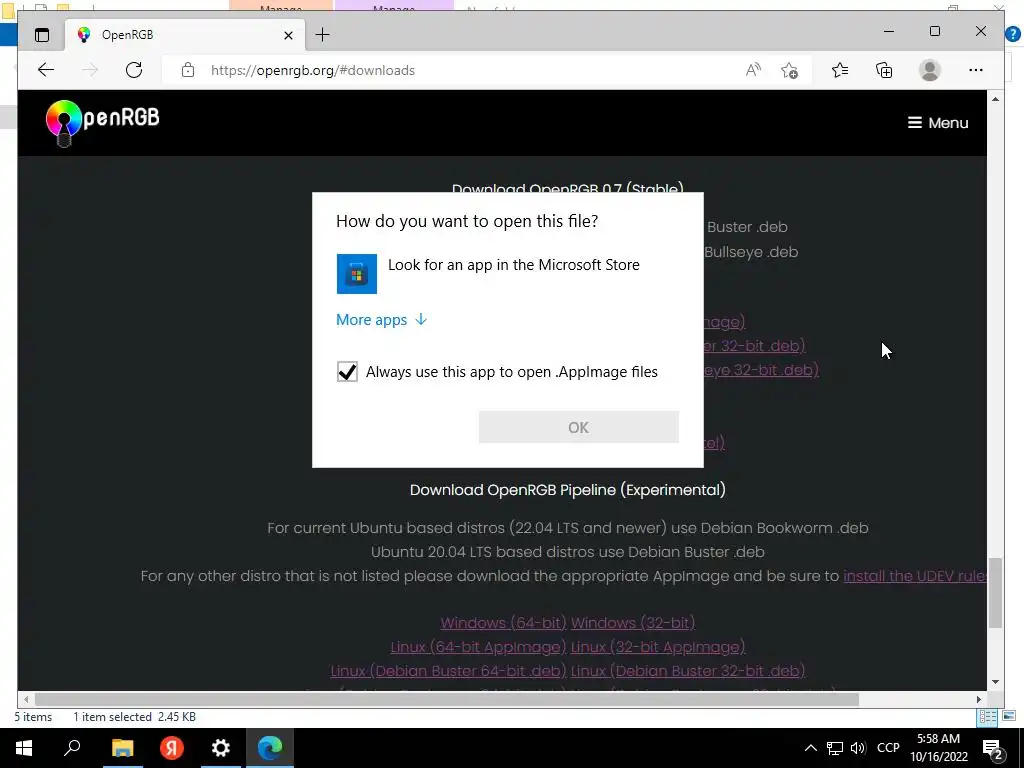Open Read aloud in address bar
1024x768 pixels.
tap(753, 70)
